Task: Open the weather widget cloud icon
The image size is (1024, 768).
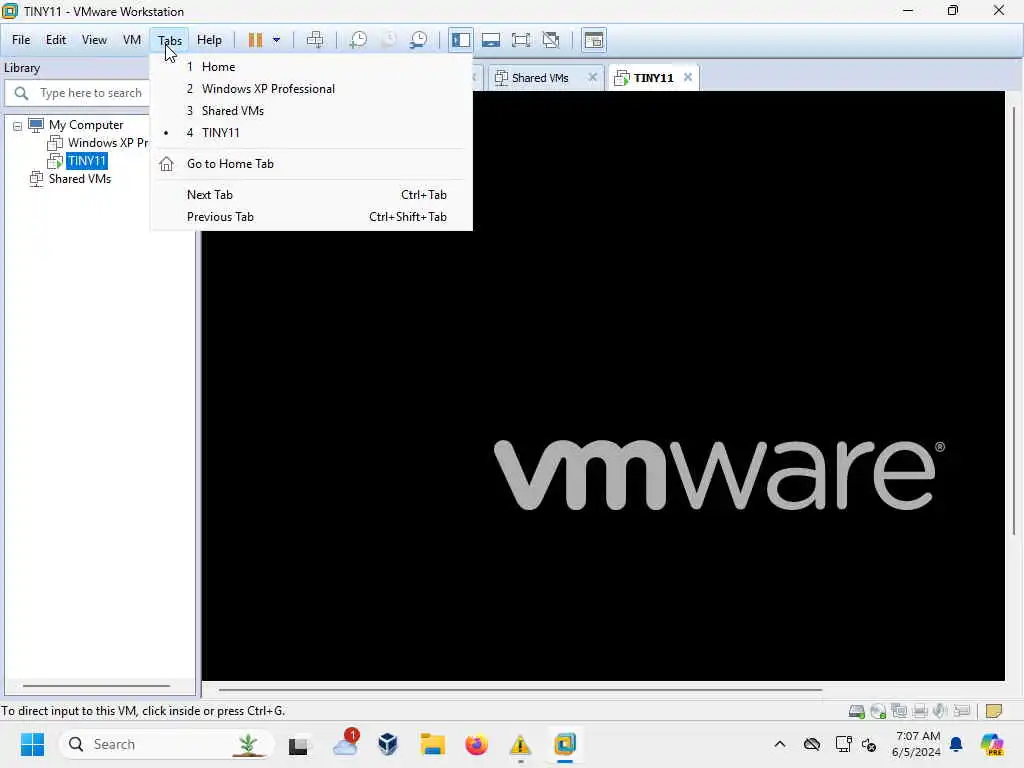Action: (345, 743)
